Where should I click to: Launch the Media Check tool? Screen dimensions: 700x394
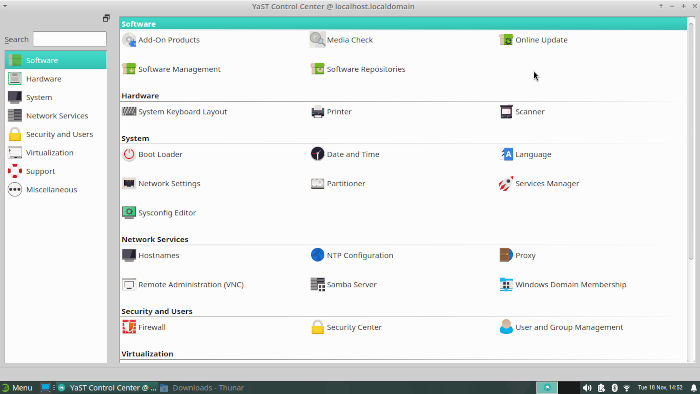click(342, 40)
